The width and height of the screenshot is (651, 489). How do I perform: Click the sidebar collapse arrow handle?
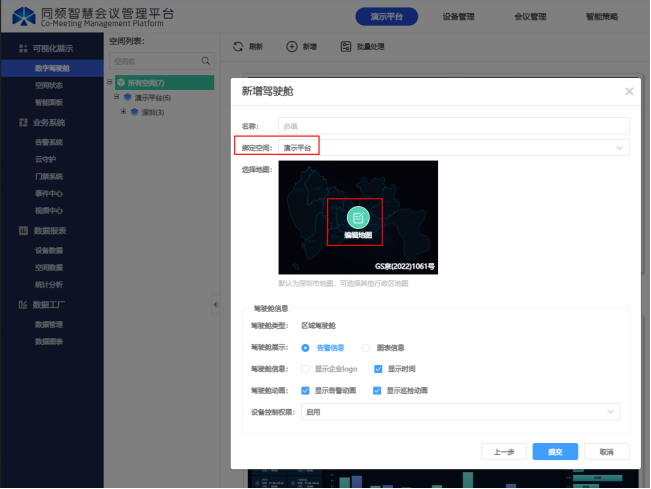[x=217, y=304]
